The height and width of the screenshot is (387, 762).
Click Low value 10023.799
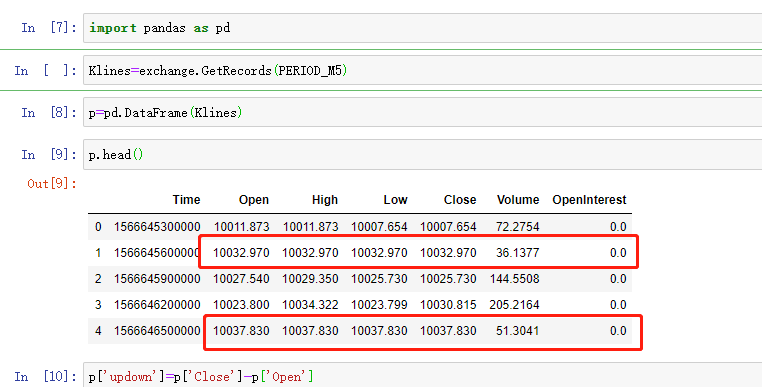click(380, 305)
